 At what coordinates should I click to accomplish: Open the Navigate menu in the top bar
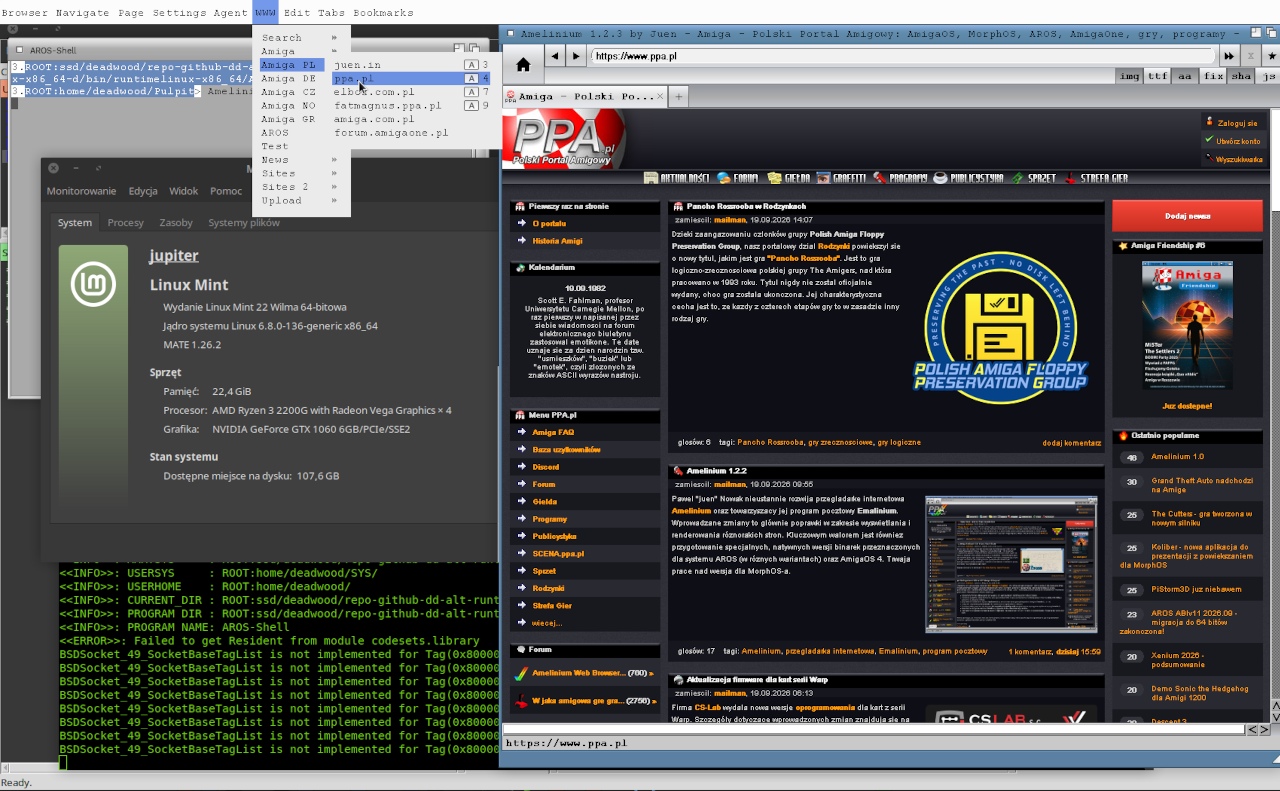(x=83, y=13)
